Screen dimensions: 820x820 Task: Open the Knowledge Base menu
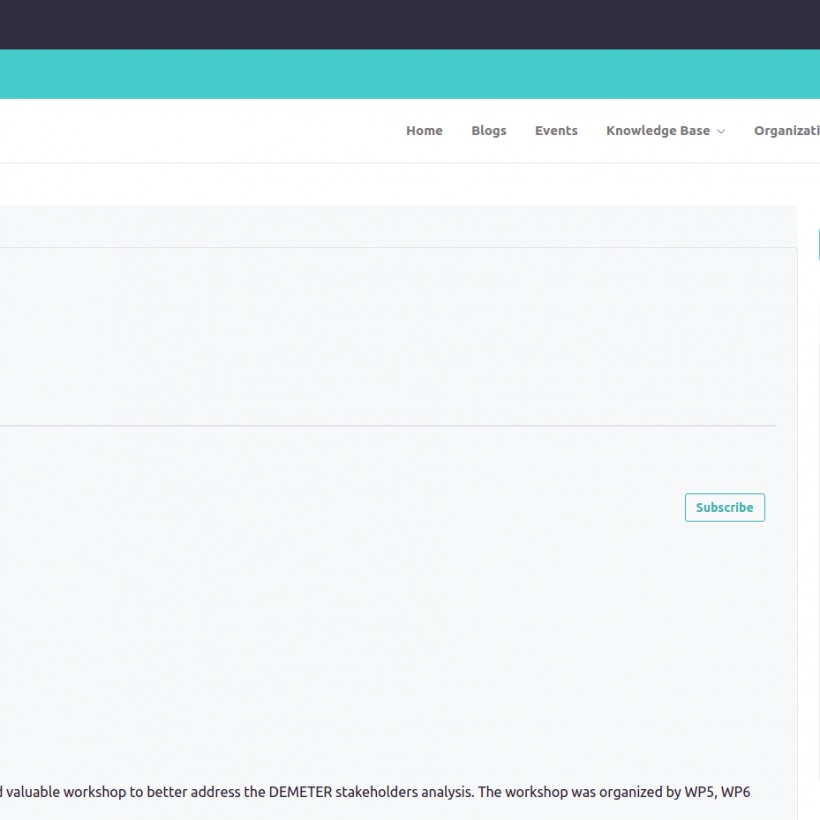point(657,131)
